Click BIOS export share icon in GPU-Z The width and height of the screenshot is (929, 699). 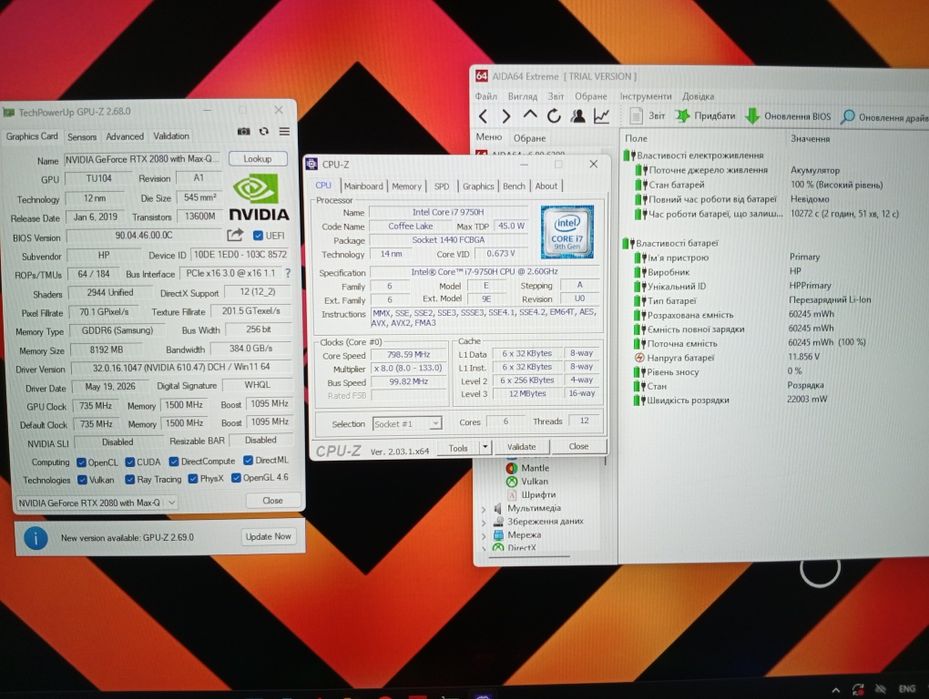click(x=235, y=235)
